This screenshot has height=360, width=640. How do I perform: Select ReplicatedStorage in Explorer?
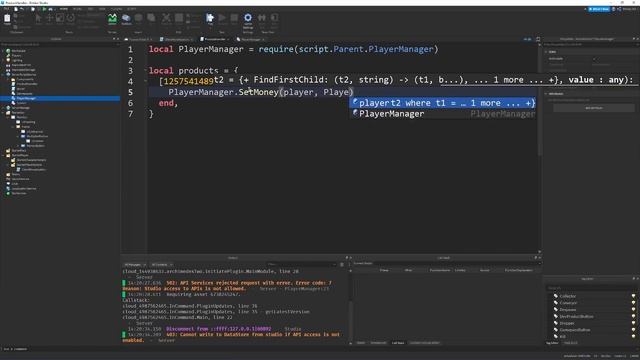pyautogui.click(x=23, y=70)
